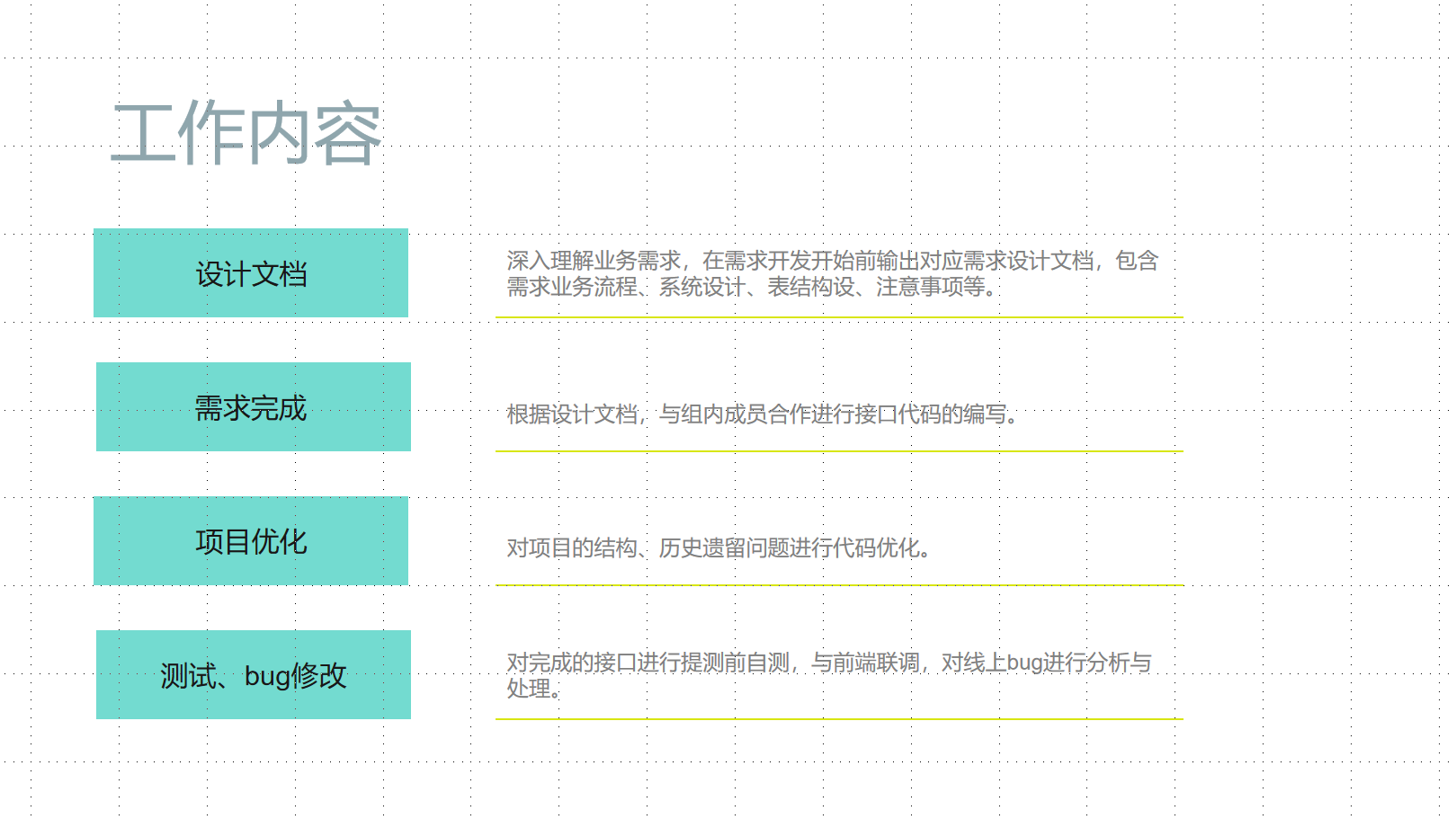Click the 设计文档 teal box

pyautogui.click(x=251, y=273)
